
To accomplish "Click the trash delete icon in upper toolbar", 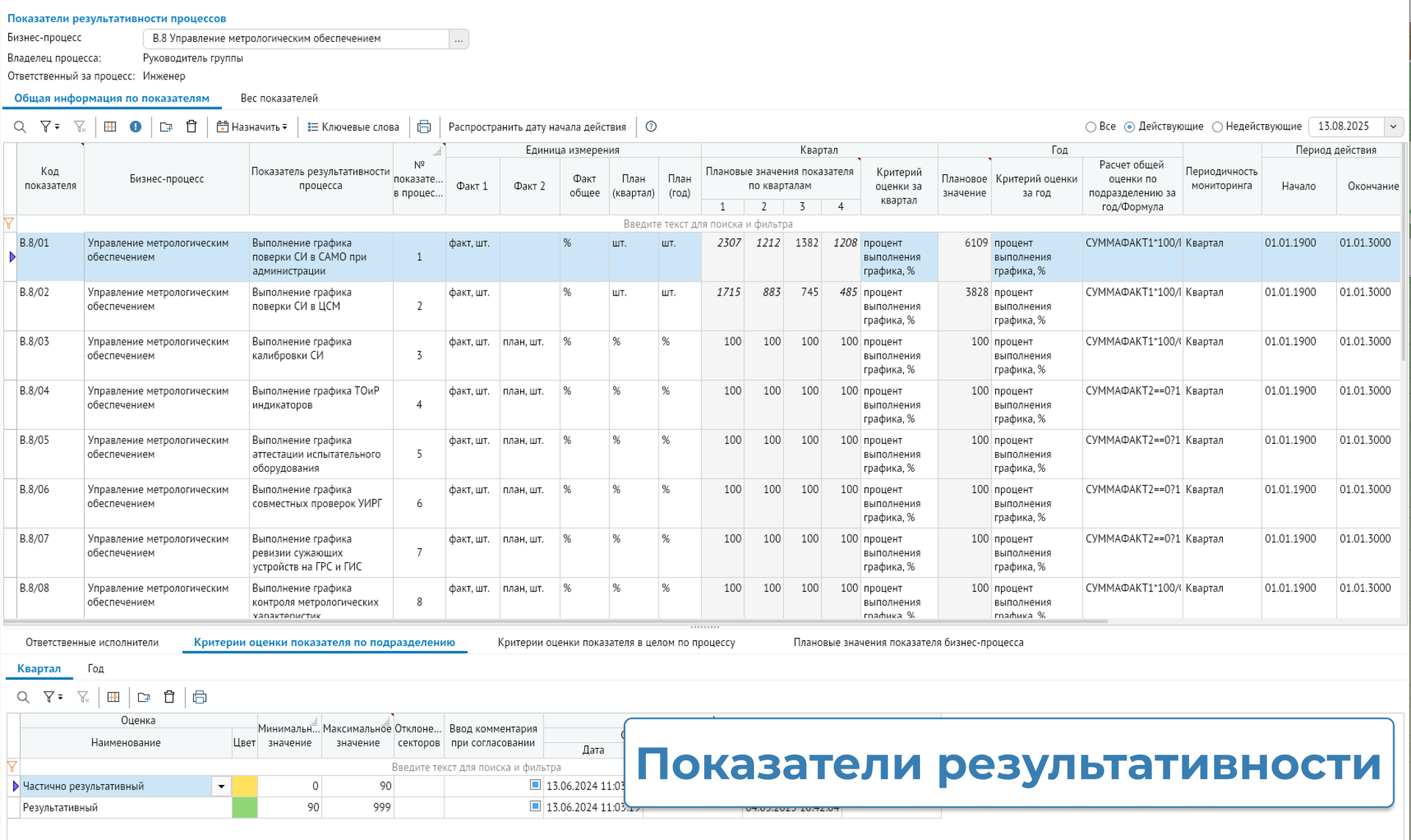I will pyautogui.click(x=192, y=127).
